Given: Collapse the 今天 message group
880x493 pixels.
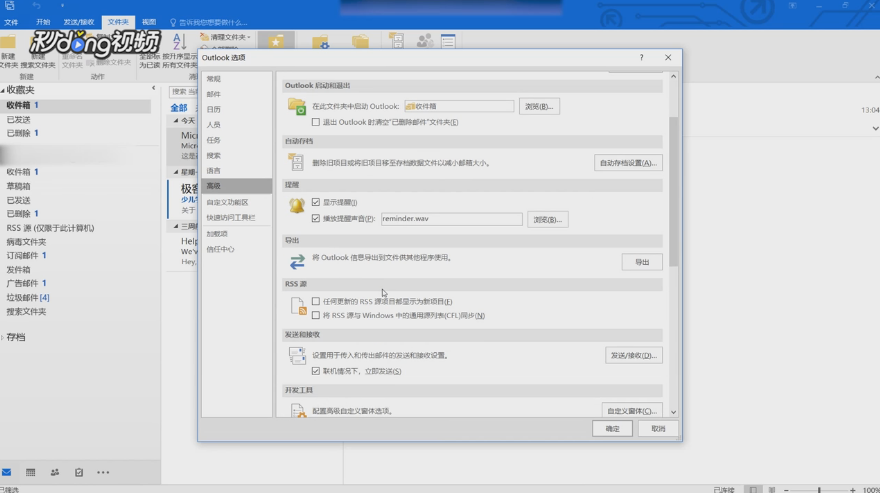Looking at the screenshot, I should pyautogui.click(x=176, y=121).
